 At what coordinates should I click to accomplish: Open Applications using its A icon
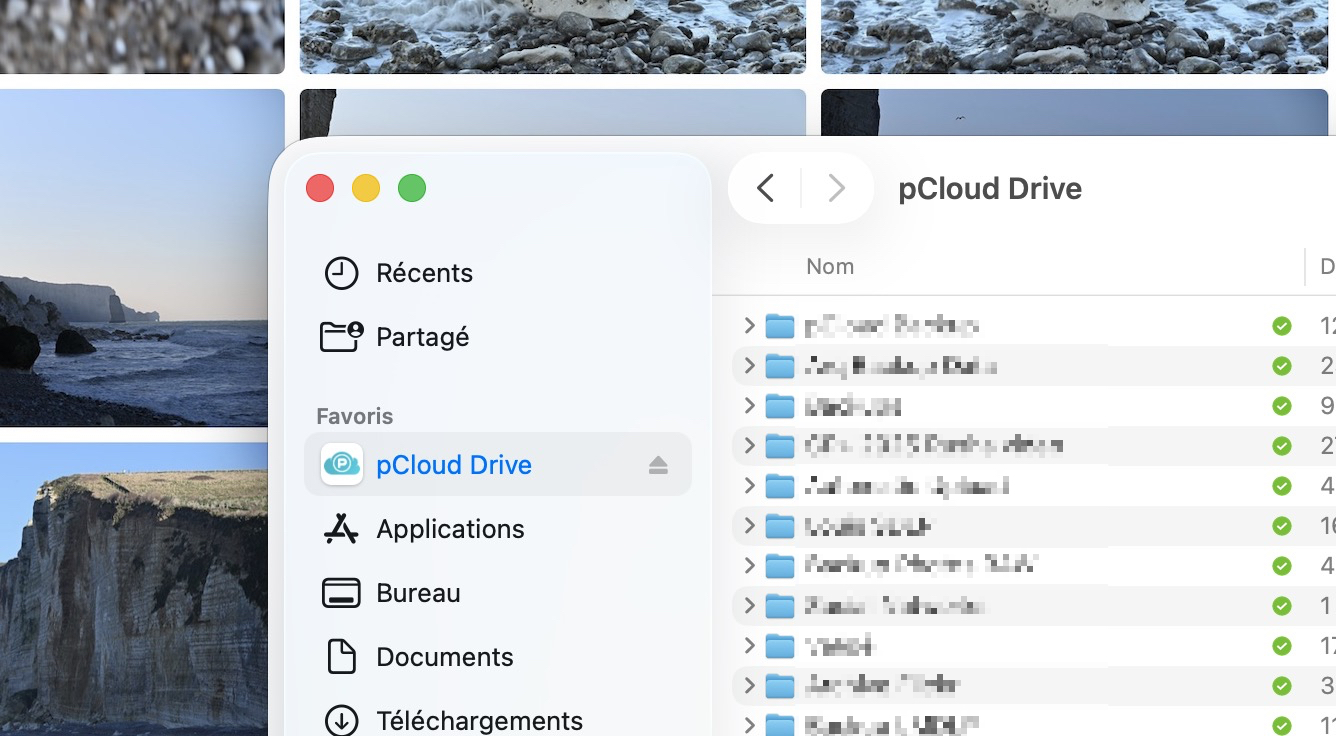[x=341, y=528]
